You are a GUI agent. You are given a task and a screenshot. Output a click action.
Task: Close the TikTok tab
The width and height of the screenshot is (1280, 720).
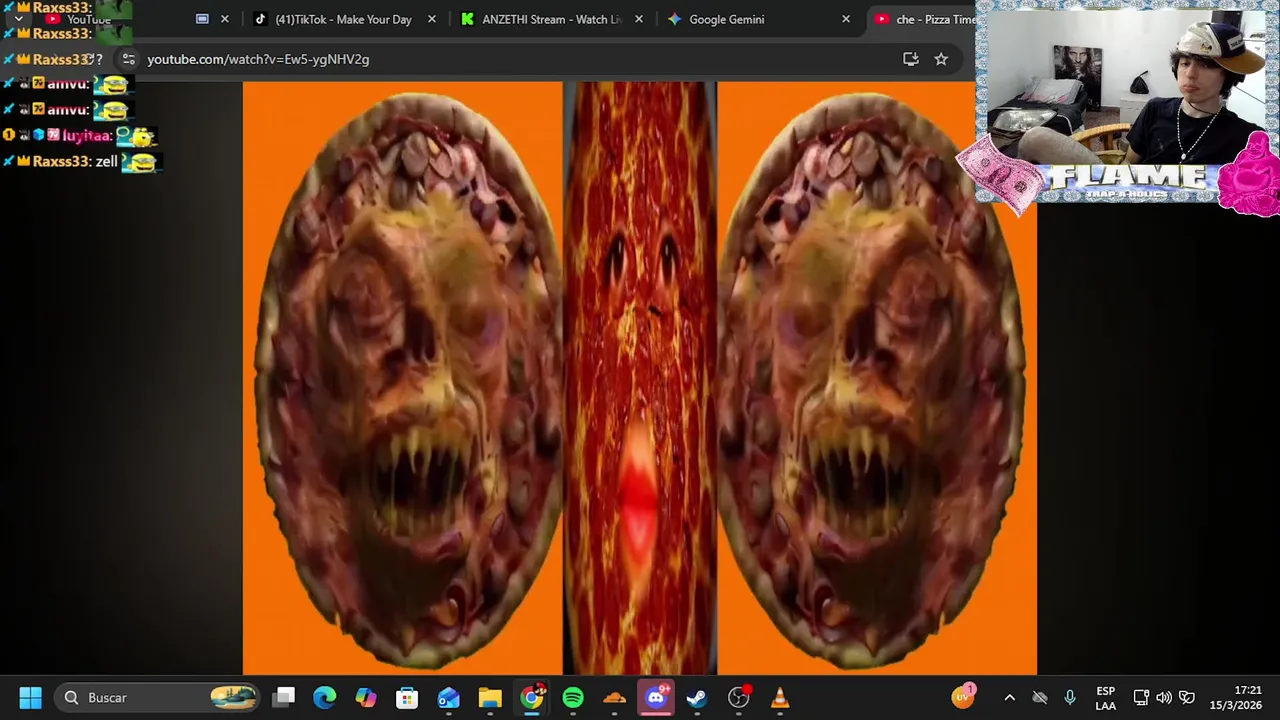[x=431, y=19]
